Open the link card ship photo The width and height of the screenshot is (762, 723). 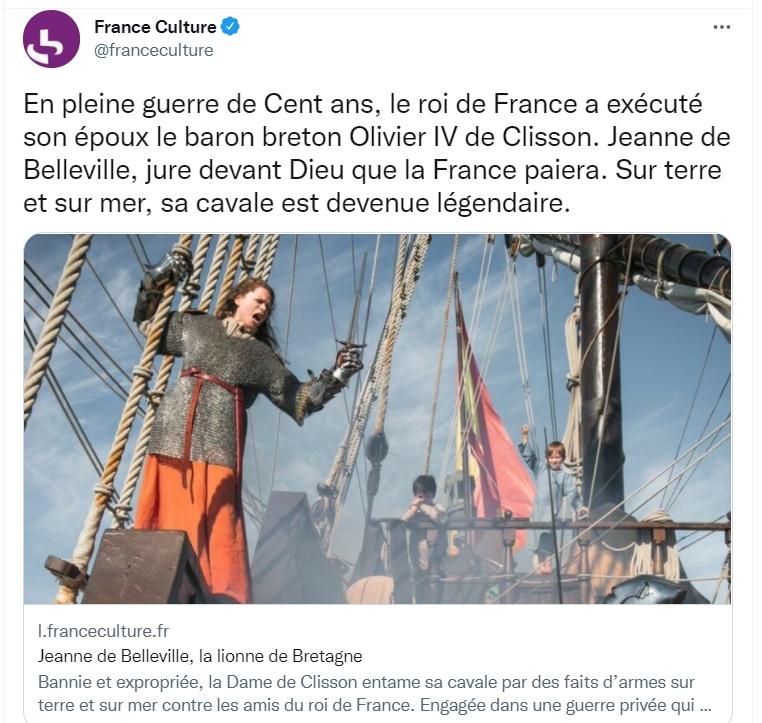click(378, 419)
